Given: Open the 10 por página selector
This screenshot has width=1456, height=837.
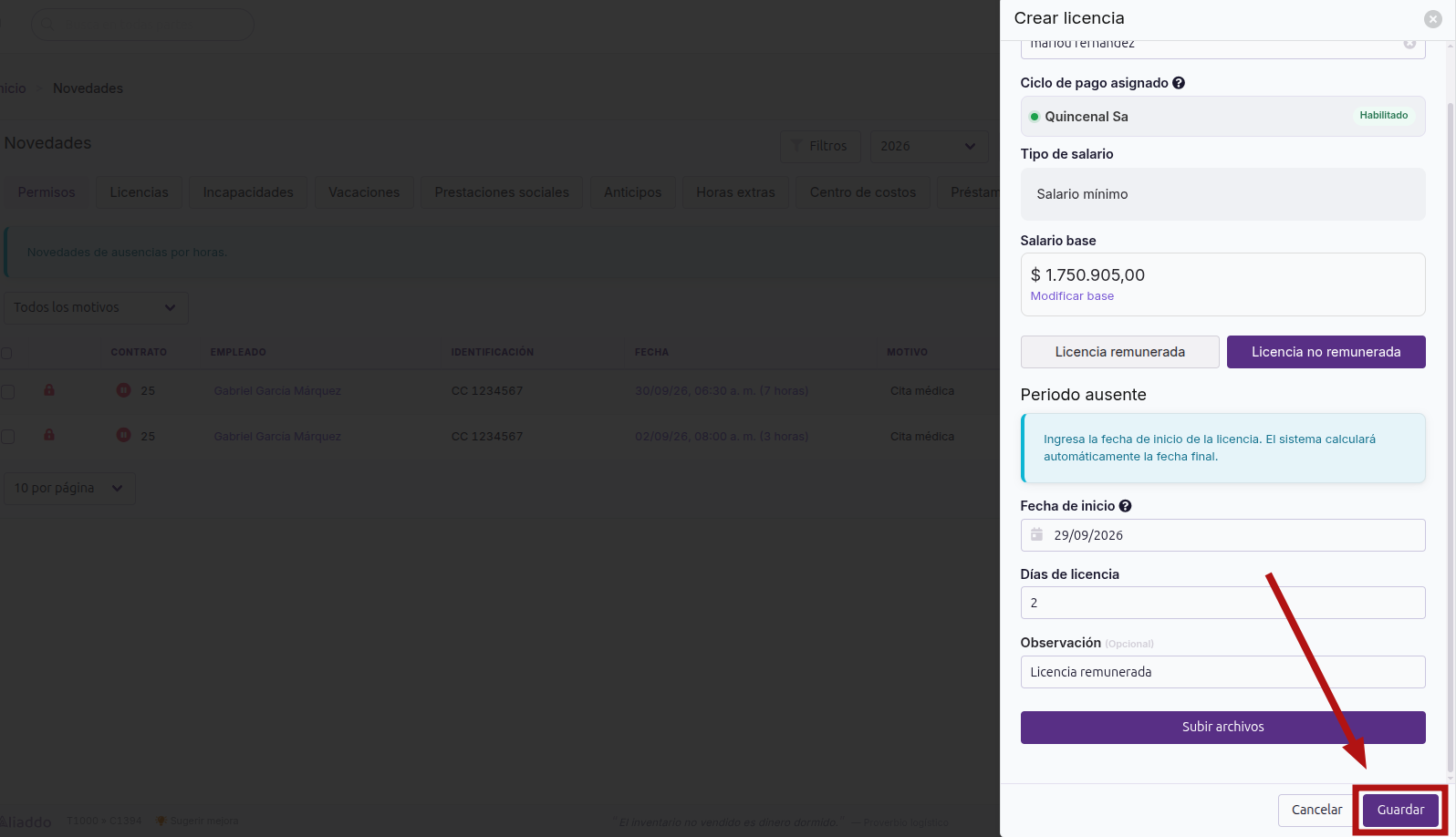Looking at the screenshot, I should click(x=69, y=488).
